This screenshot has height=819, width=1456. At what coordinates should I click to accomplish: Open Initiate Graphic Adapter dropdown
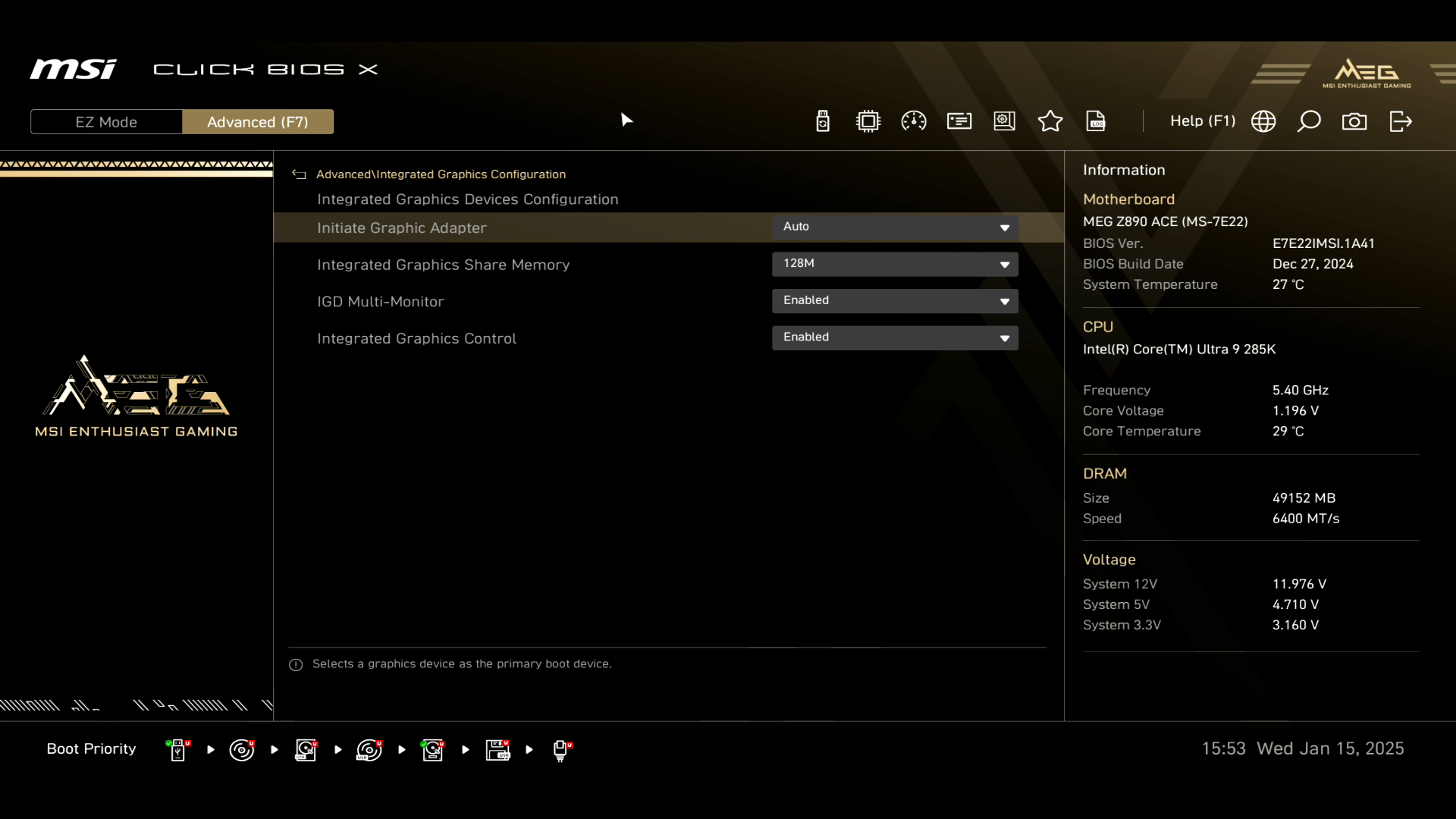point(895,227)
